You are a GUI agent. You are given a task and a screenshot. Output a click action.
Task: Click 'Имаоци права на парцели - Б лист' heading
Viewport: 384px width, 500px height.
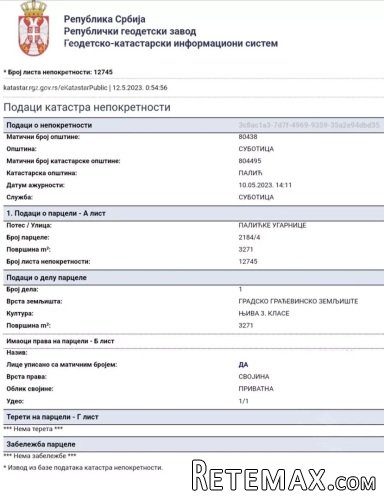60,341
